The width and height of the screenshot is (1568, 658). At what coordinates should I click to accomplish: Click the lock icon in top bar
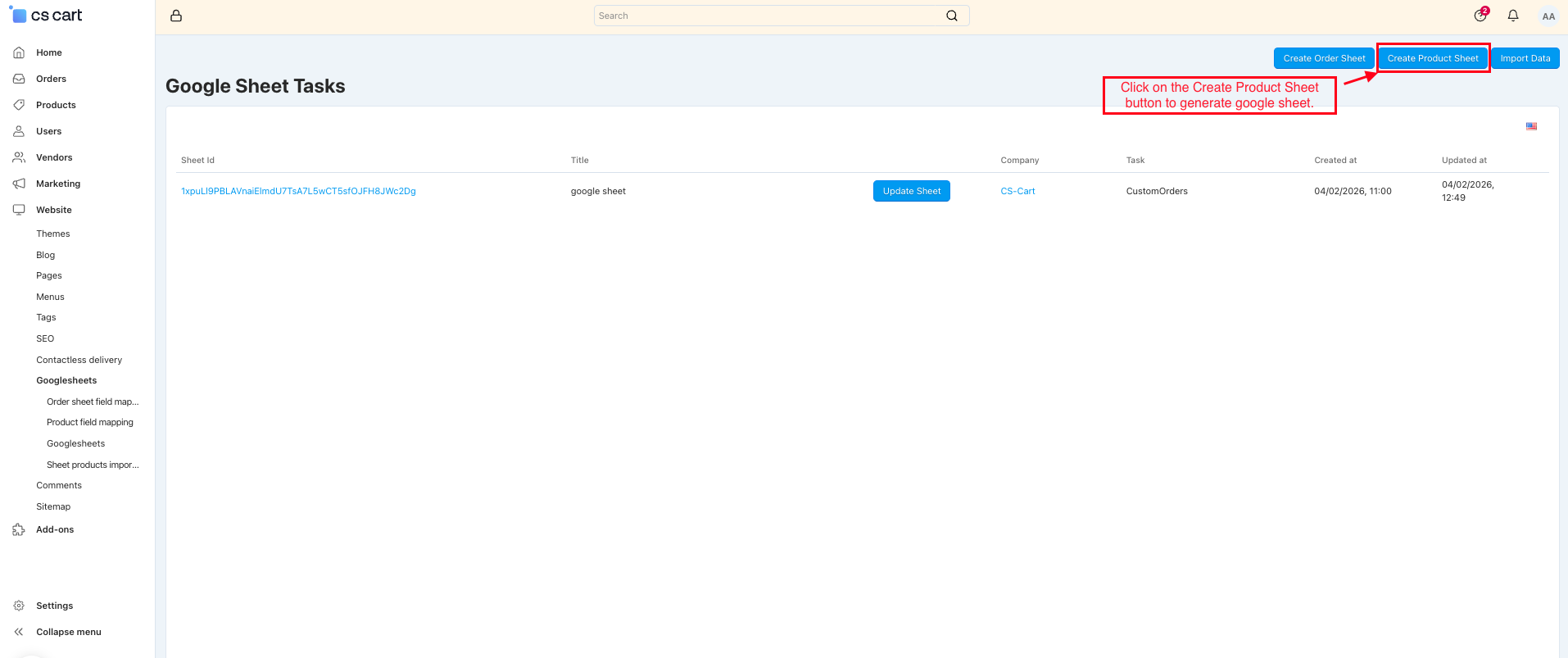point(176,16)
